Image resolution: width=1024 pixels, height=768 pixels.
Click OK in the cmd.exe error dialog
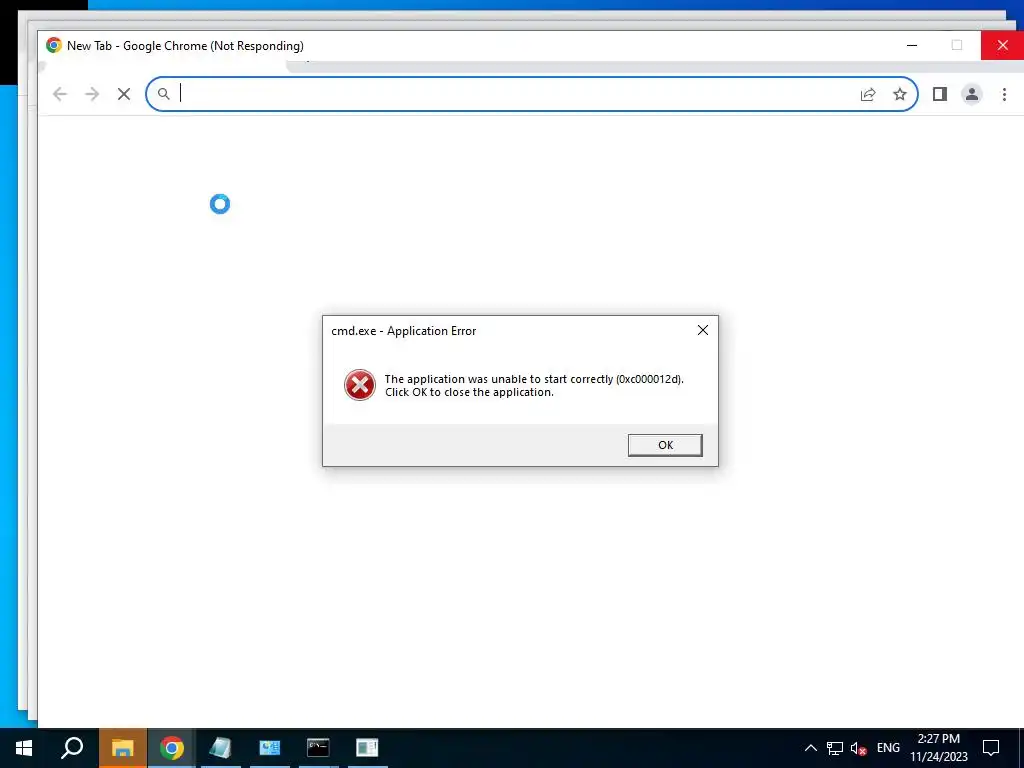(x=665, y=445)
